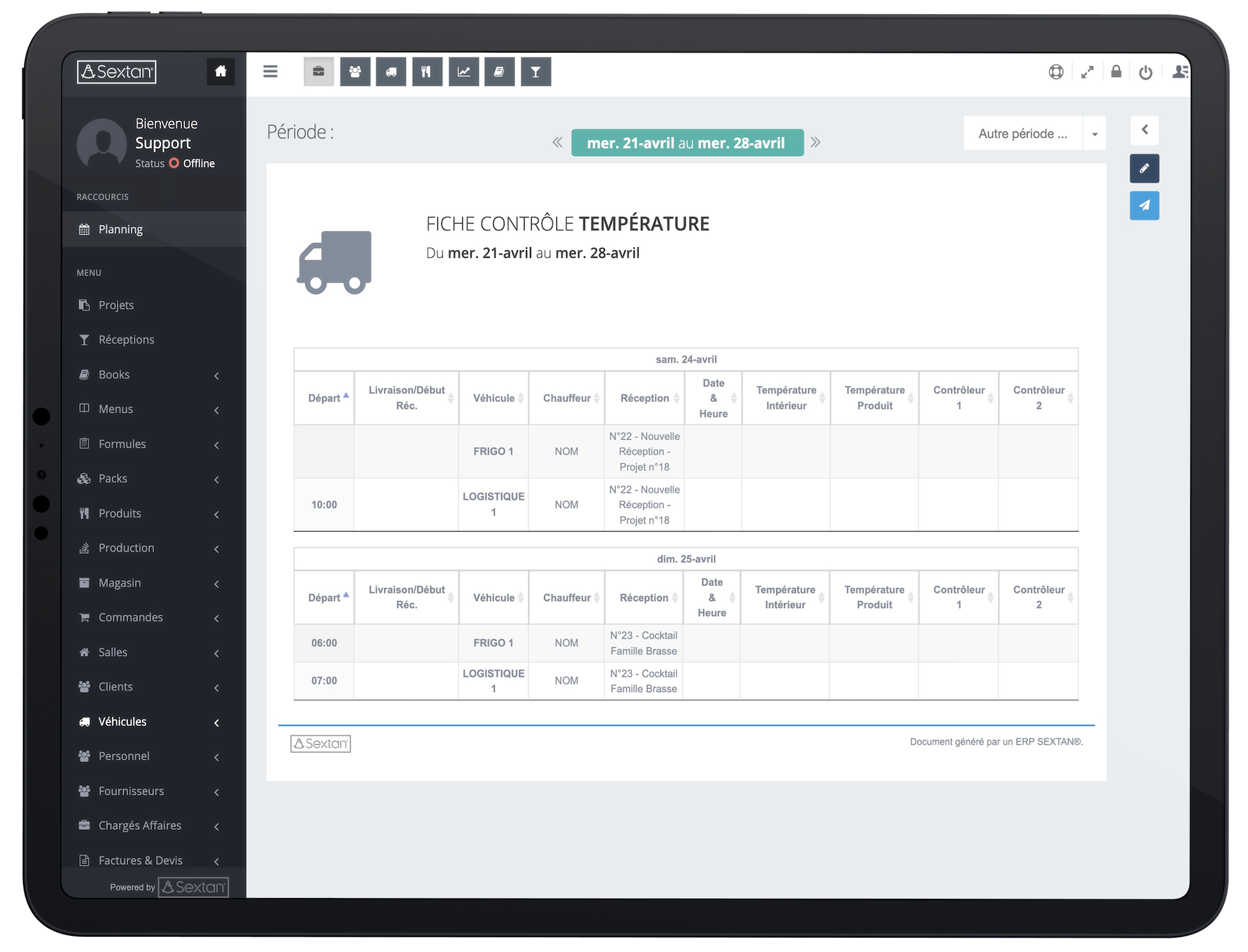This screenshot has height=952, width=1248.
Task: Select the truck icon in the top toolbar
Action: pyautogui.click(x=391, y=71)
